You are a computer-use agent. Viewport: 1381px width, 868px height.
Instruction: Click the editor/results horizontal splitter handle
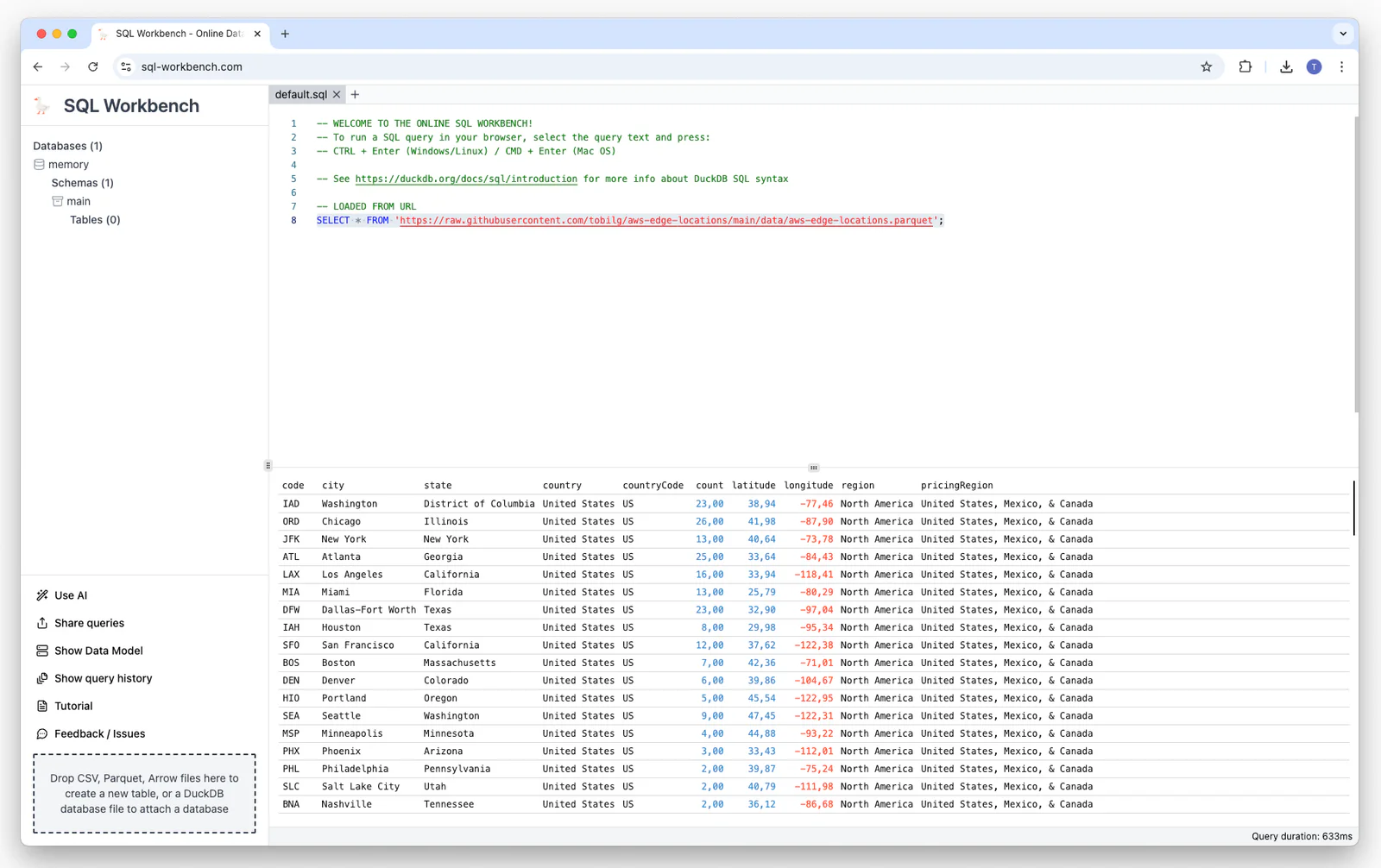pyautogui.click(x=813, y=468)
